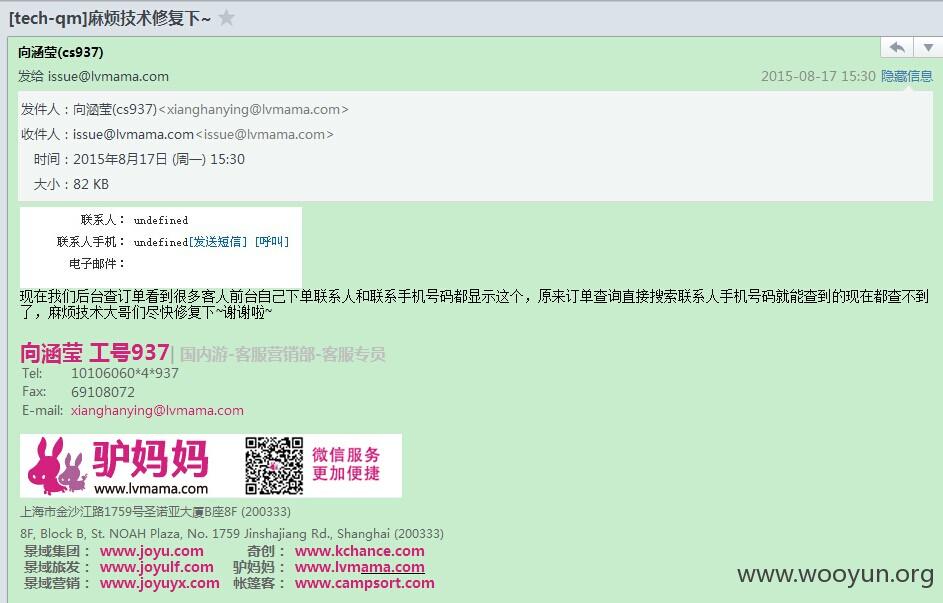Click Fax number 69108072
This screenshot has width=943, height=603.
pyautogui.click(x=103, y=393)
